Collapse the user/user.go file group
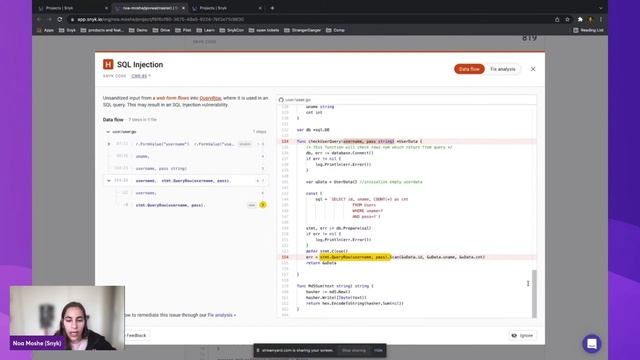The width and height of the screenshot is (640, 360). point(108,132)
